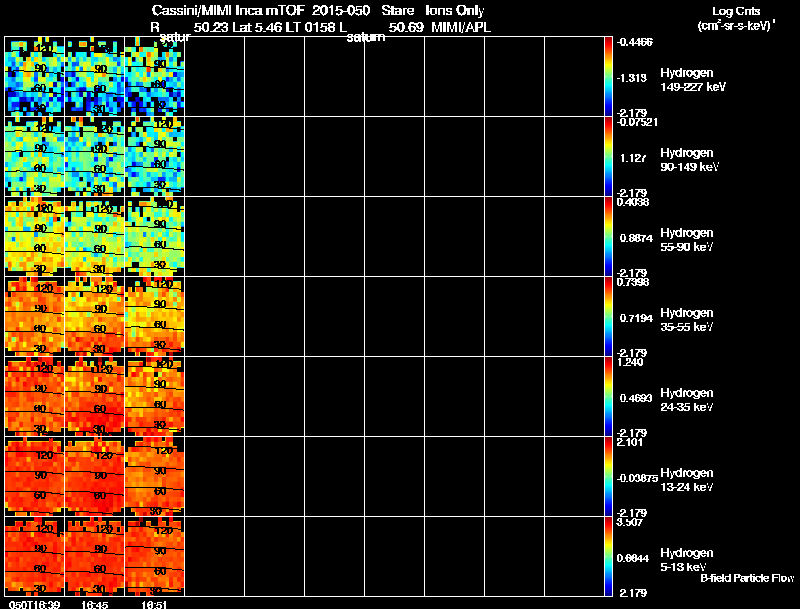
Task: Select the 13-24 keV panel at 16:51
Action: [155, 476]
